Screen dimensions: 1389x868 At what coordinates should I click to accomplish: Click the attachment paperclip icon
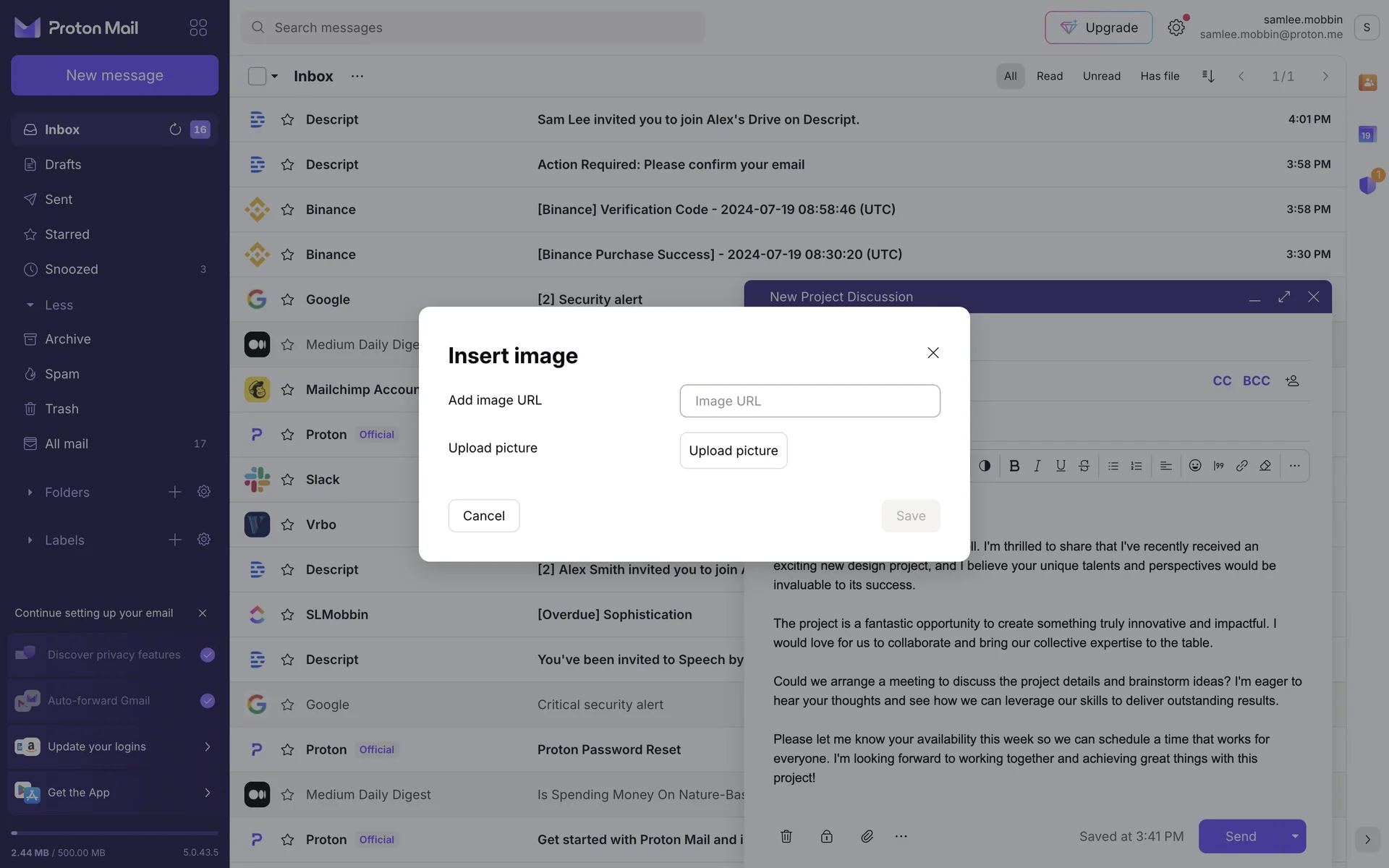867,836
